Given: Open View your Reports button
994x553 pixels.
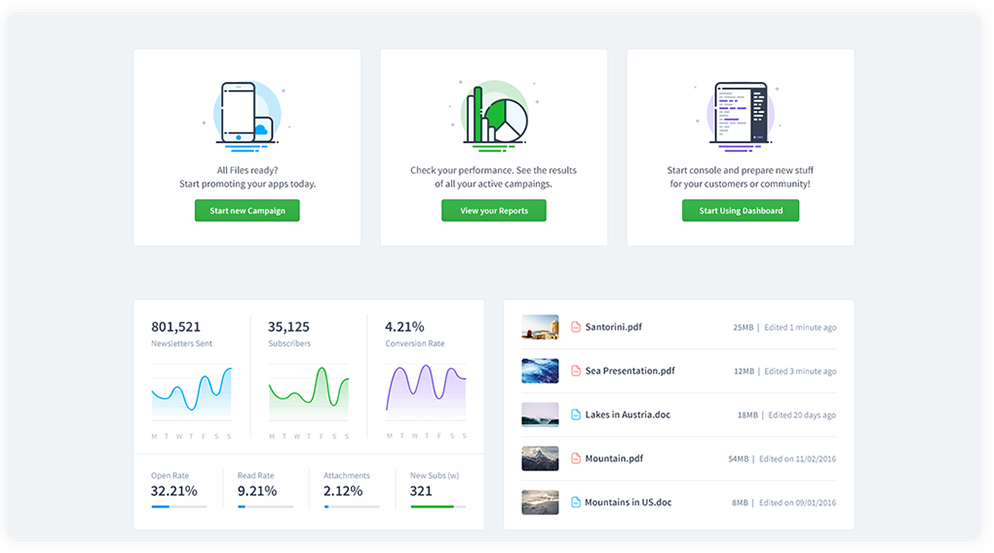Looking at the screenshot, I should tap(494, 211).
